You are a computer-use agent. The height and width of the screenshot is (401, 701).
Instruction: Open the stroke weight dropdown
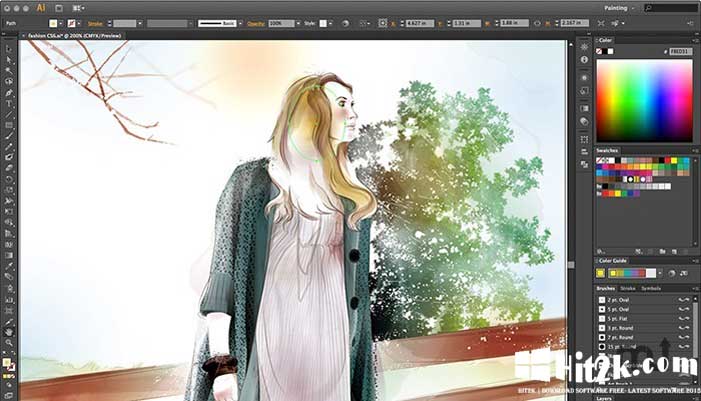tap(139, 23)
